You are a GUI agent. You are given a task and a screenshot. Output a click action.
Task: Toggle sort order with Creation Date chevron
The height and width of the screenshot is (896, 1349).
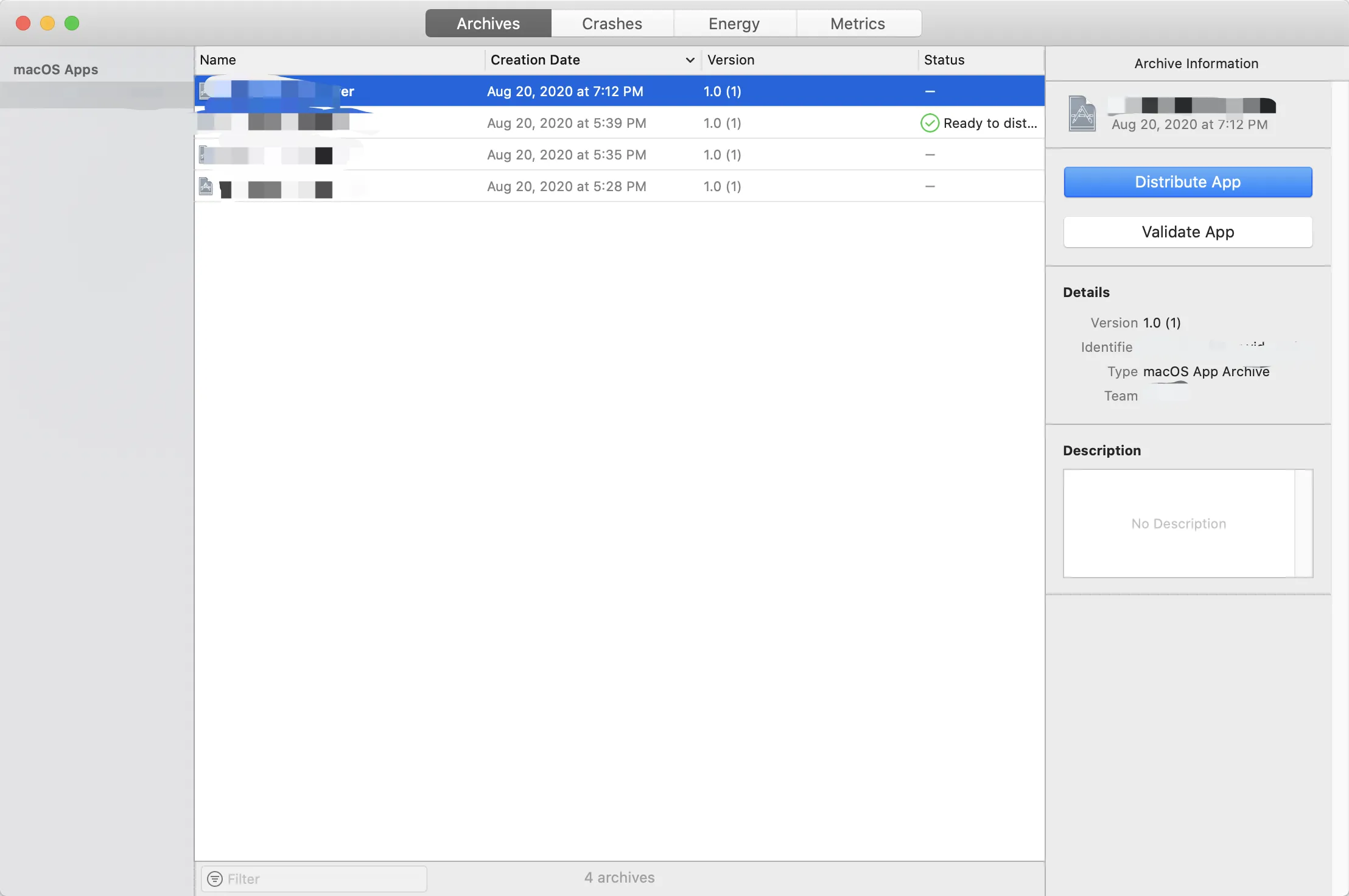coord(690,60)
